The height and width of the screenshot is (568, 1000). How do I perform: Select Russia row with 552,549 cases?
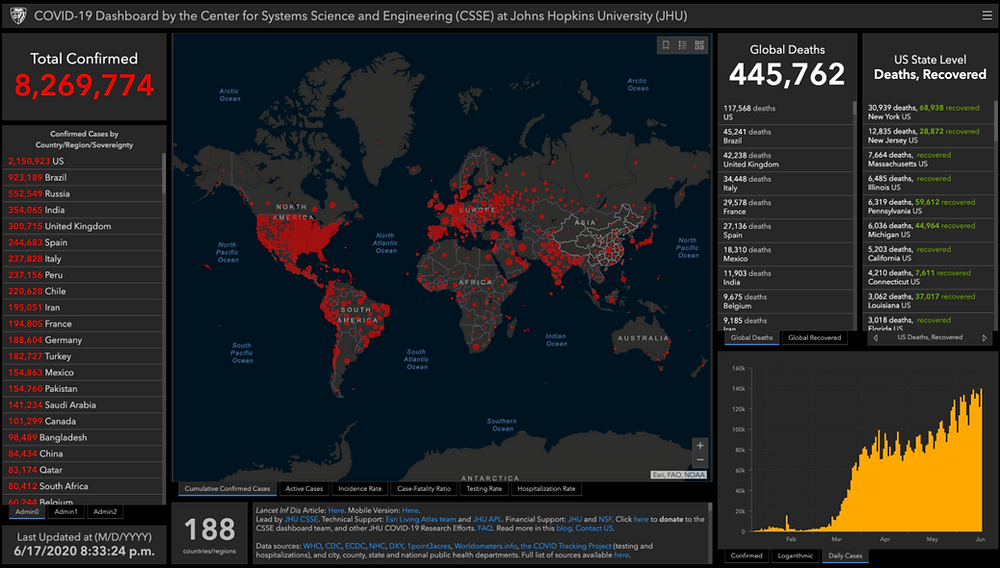pyautogui.click(x=83, y=194)
